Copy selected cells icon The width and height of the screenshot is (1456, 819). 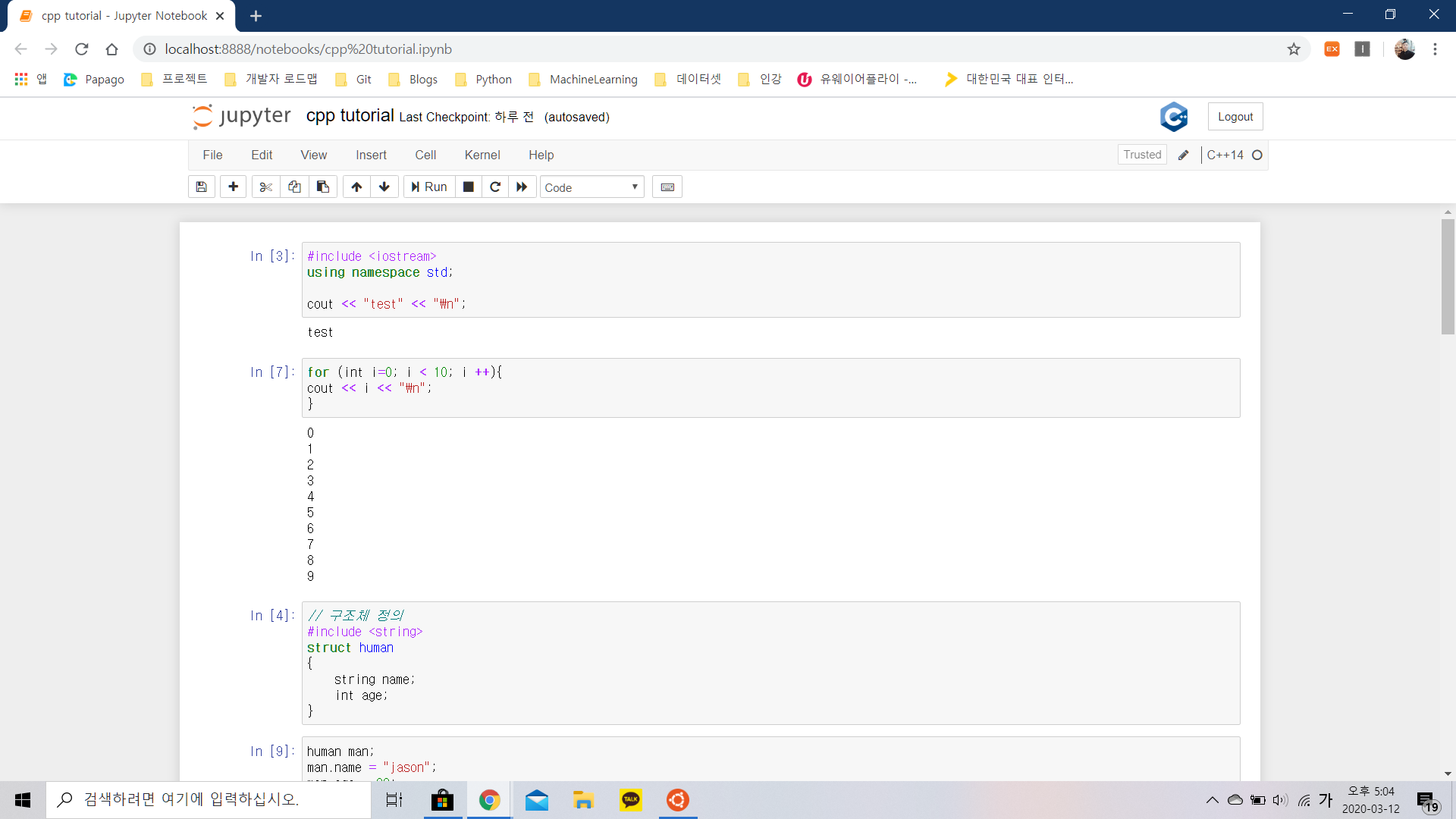coord(294,187)
